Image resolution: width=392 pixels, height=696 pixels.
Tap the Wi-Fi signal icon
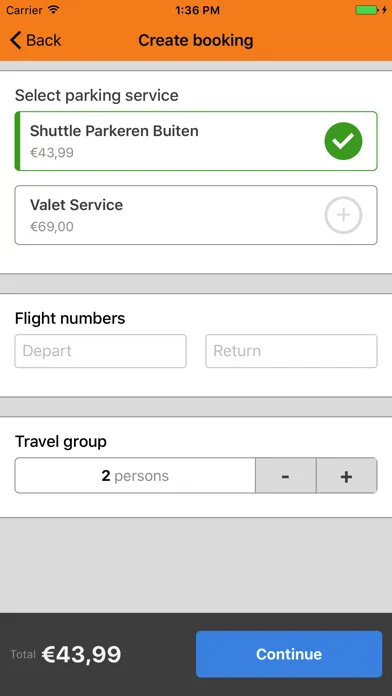[54, 10]
